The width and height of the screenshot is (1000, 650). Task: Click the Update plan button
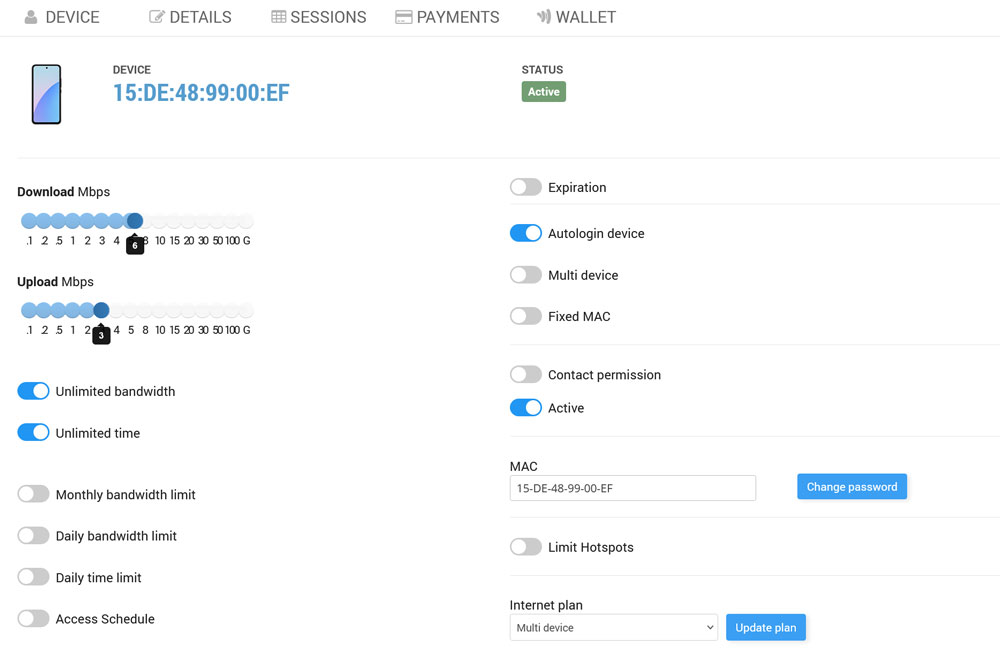click(765, 628)
